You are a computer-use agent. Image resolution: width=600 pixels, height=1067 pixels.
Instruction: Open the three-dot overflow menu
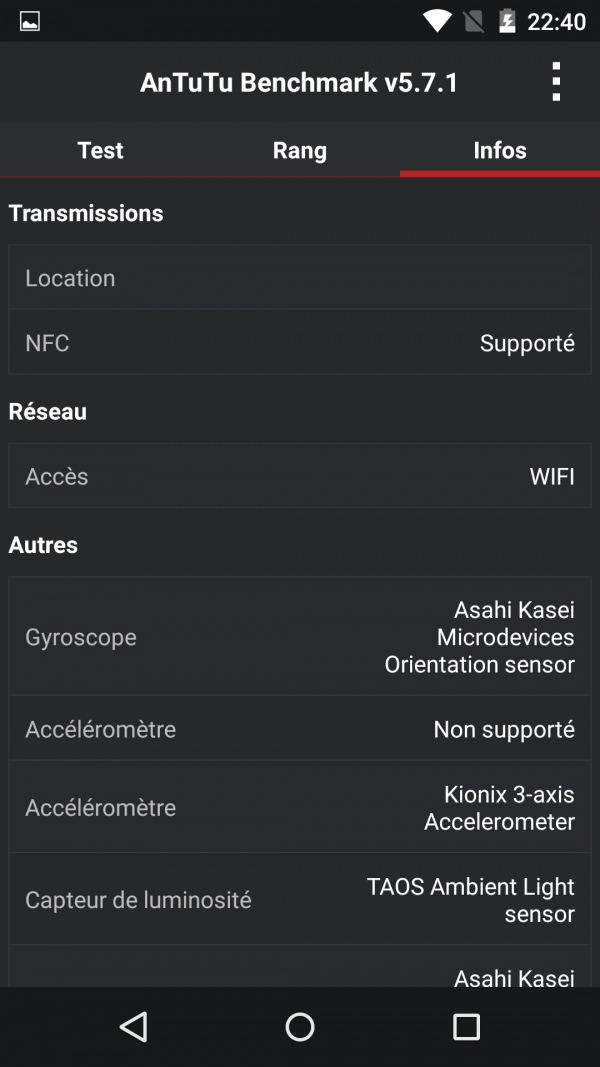click(x=556, y=82)
